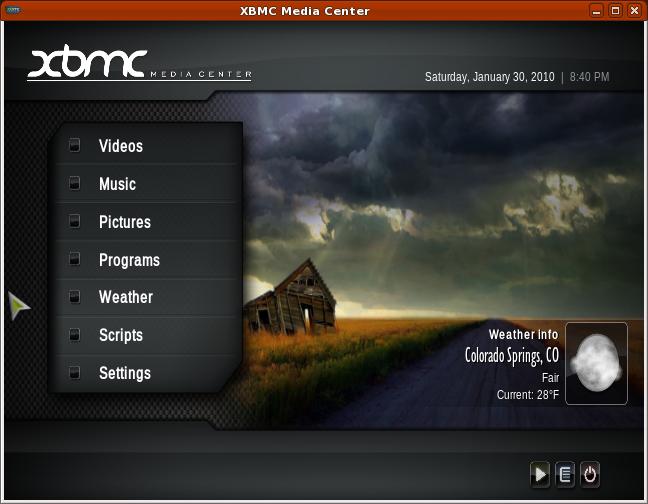
Task: Click the Colorado Springs, CO location text
Action: click(512, 356)
